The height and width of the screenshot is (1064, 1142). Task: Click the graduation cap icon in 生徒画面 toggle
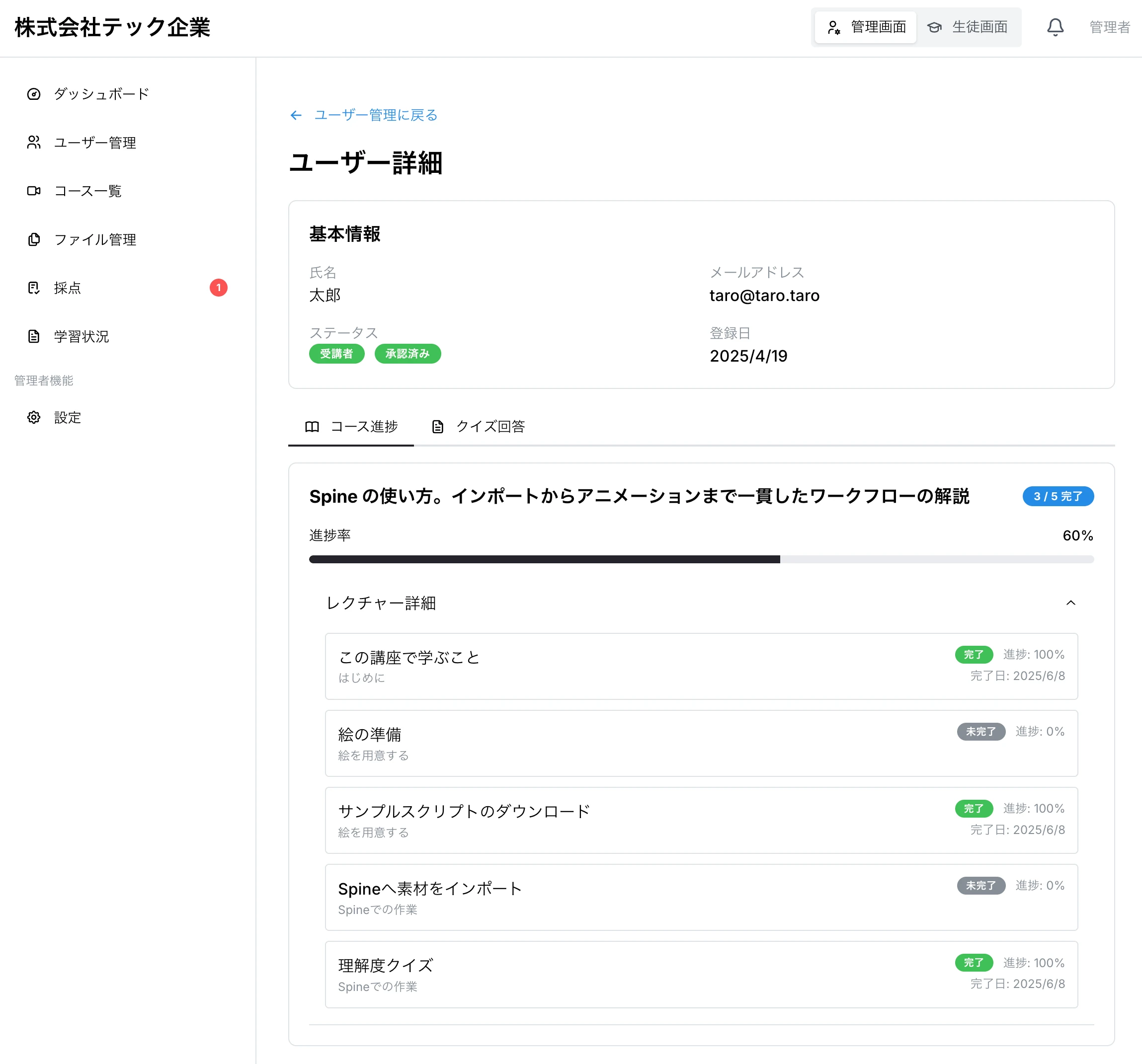click(x=935, y=27)
